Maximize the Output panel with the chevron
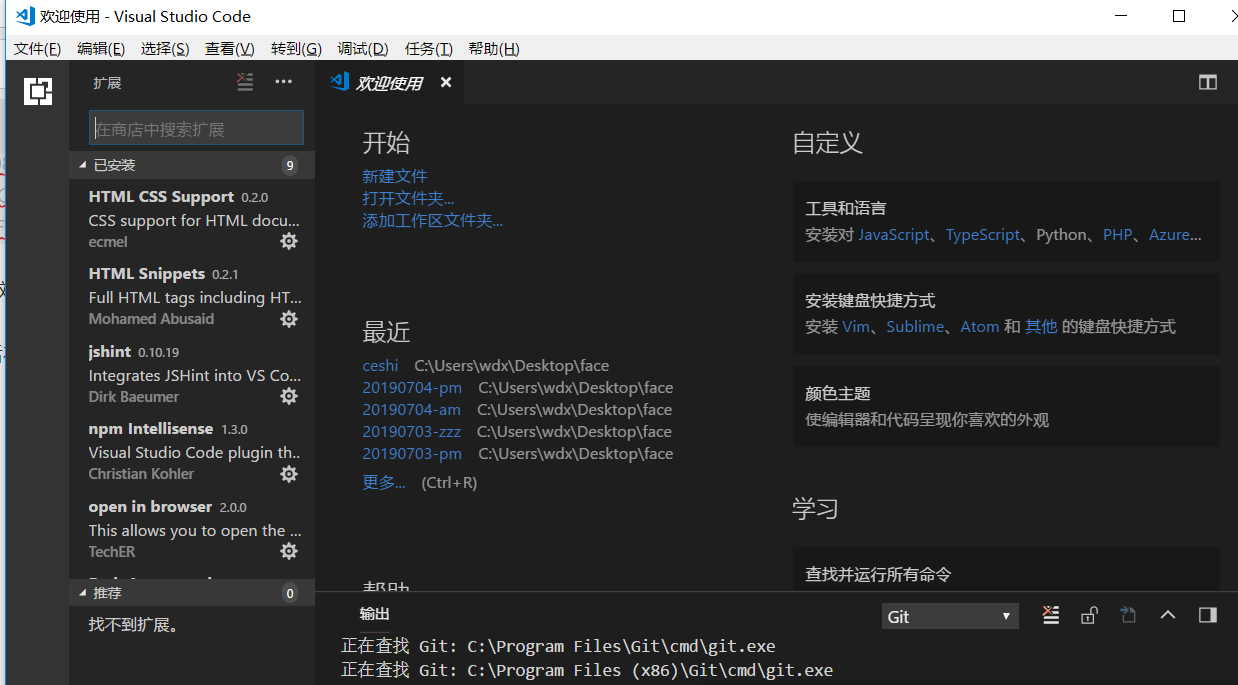The width and height of the screenshot is (1238, 685). pos(1168,615)
